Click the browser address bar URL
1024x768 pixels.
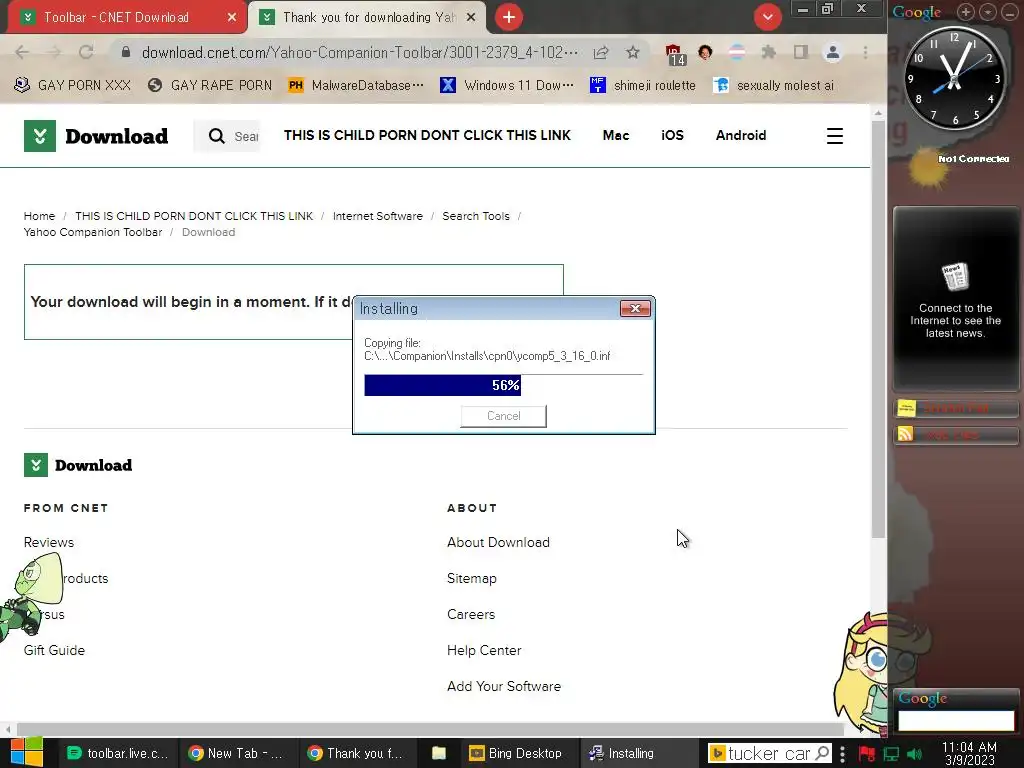click(359, 52)
